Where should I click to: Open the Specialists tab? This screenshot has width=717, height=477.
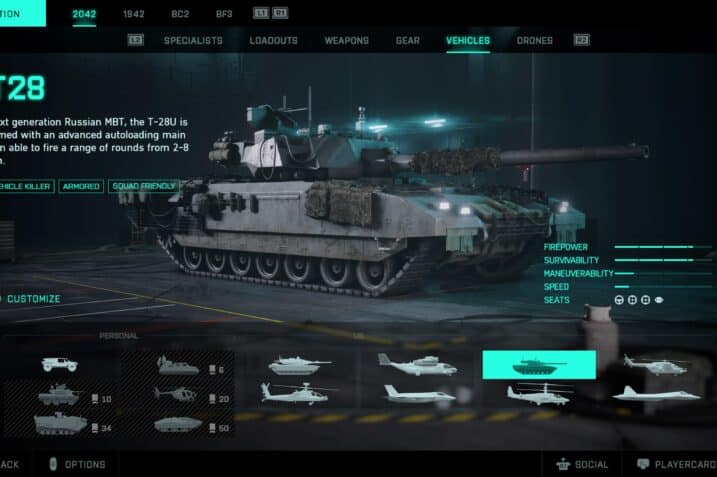pyautogui.click(x=193, y=40)
